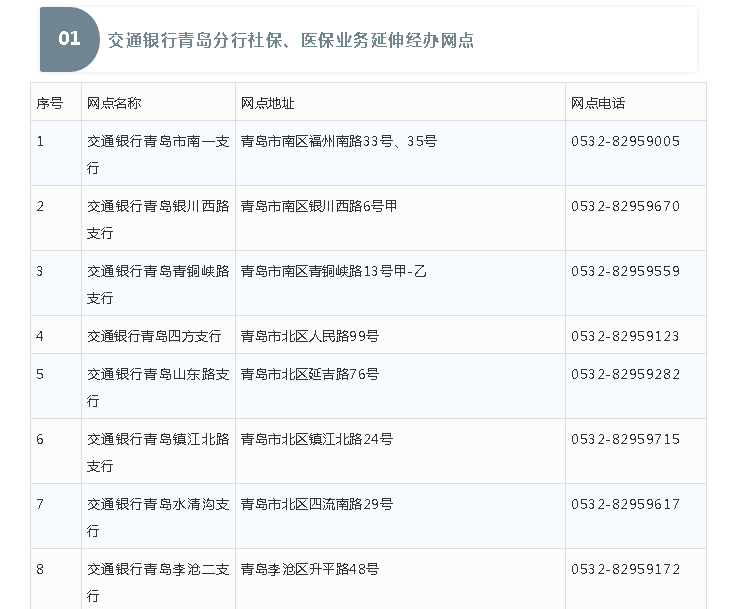Click phone number 0532-82959559
The image size is (732, 609).
625,271
